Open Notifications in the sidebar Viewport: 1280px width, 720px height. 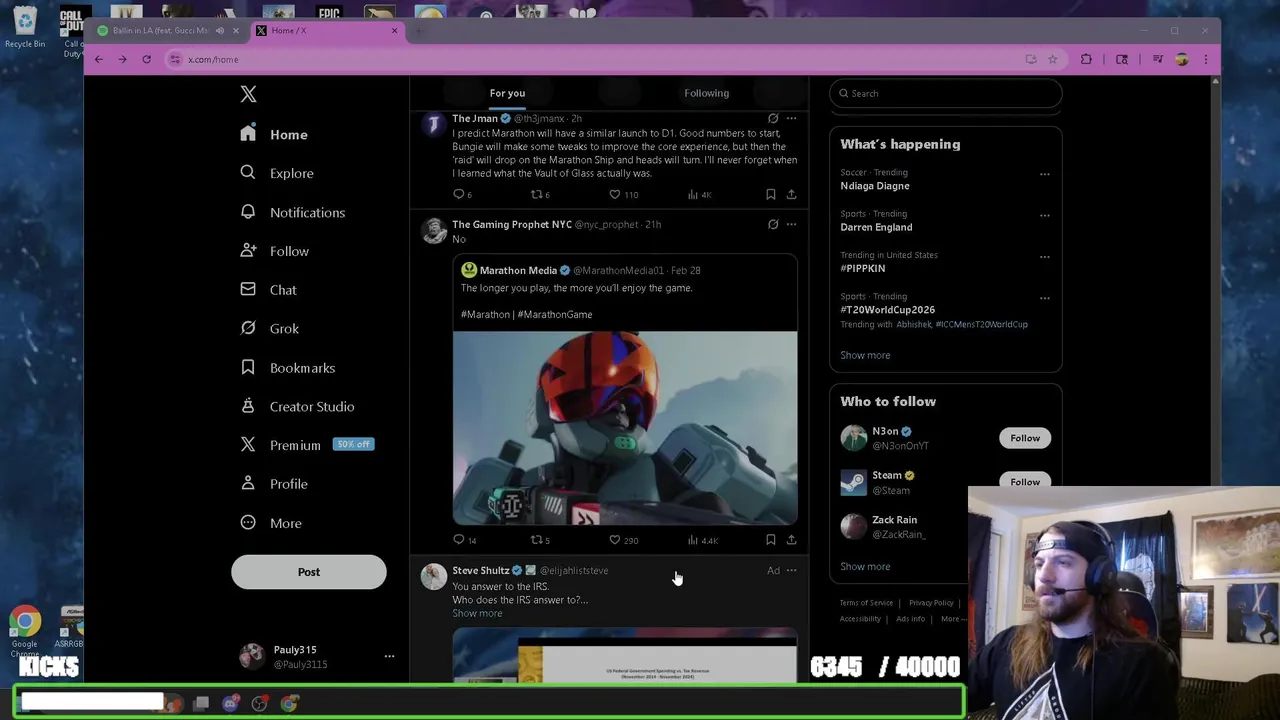(292, 212)
